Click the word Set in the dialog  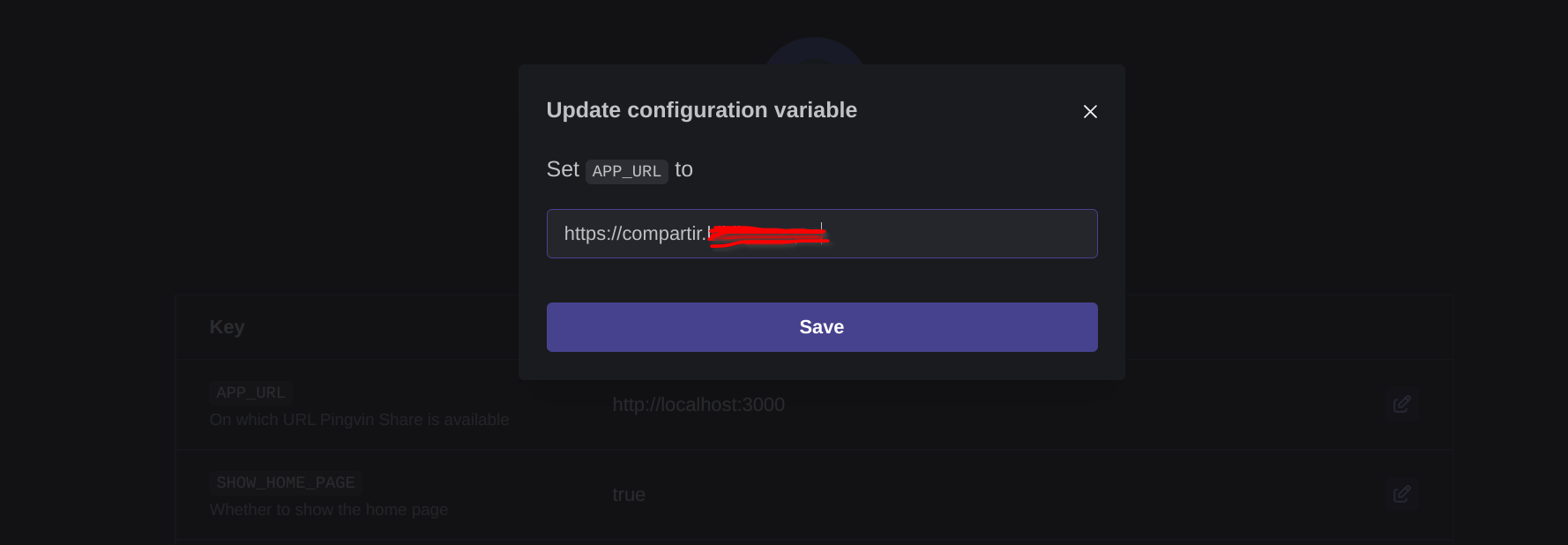[x=563, y=169]
